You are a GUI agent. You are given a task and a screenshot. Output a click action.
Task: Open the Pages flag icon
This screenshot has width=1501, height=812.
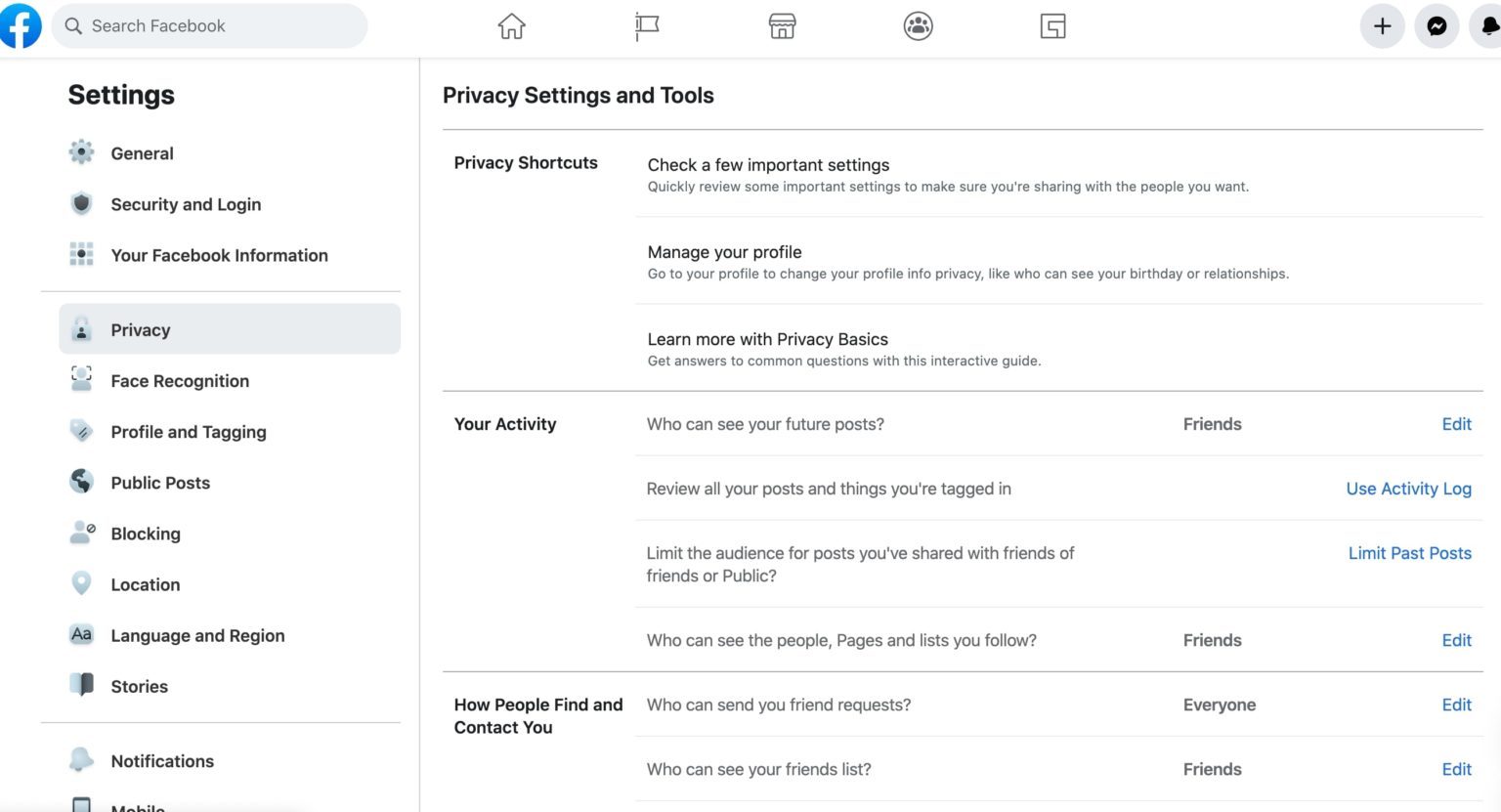(x=647, y=26)
